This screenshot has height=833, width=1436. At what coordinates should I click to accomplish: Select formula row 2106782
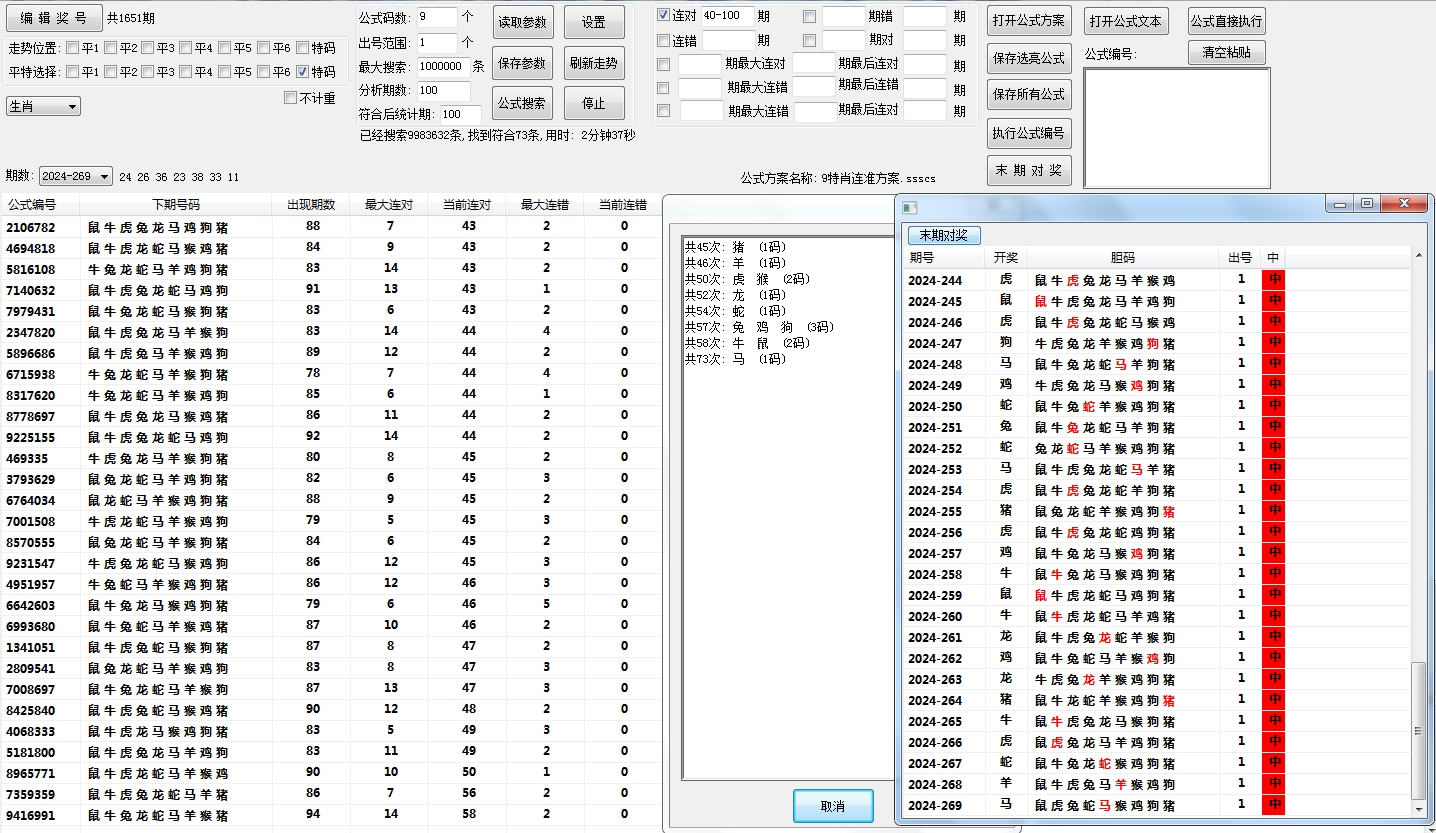(31, 227)
